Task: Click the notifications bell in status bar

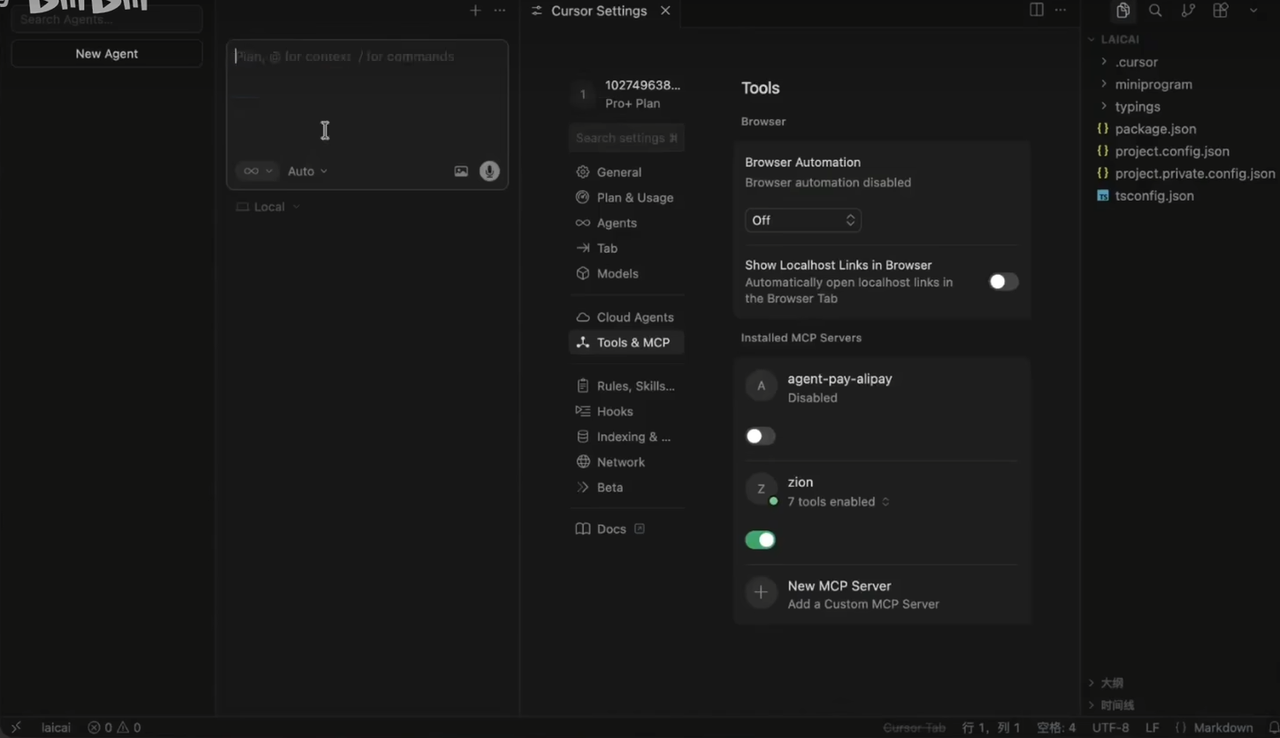Action: tap(1273, 728)
